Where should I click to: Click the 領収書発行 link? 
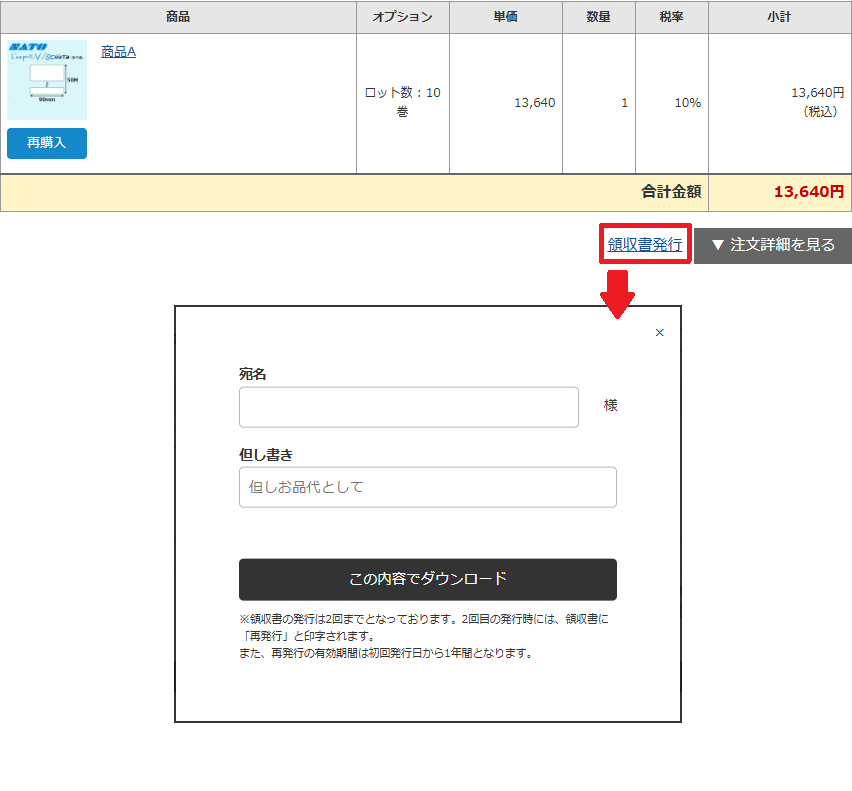point(645,244)
